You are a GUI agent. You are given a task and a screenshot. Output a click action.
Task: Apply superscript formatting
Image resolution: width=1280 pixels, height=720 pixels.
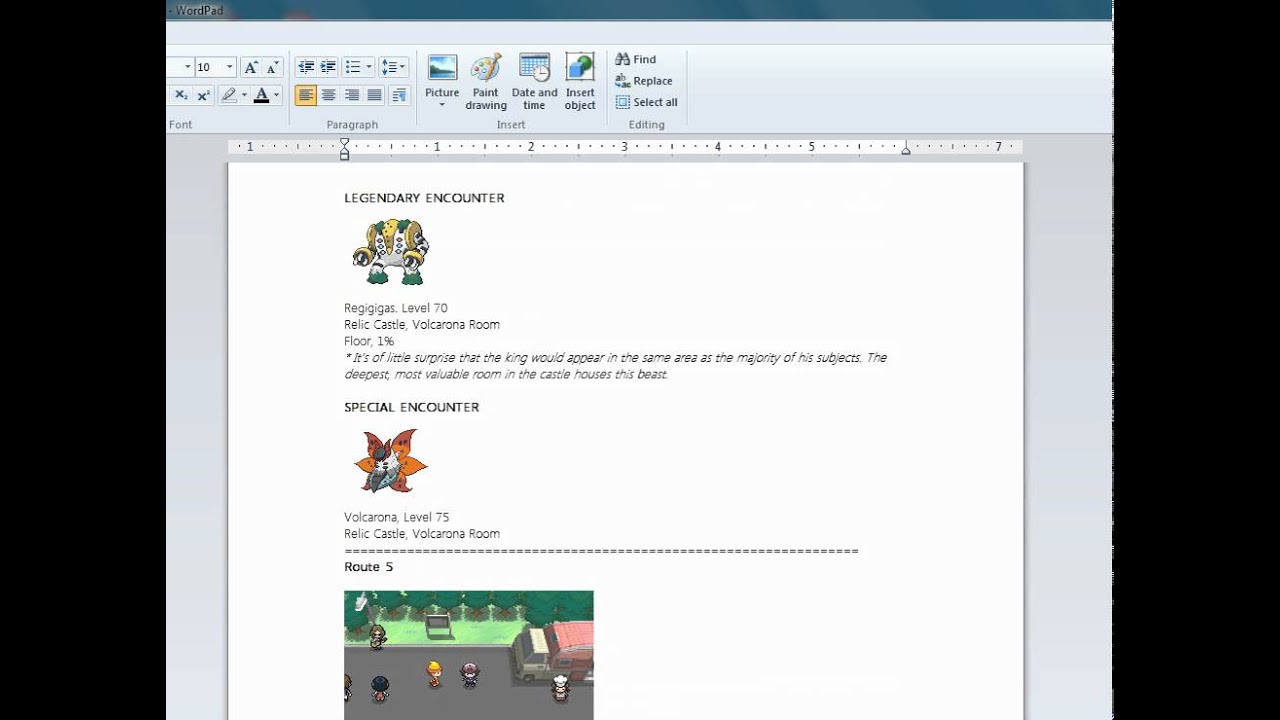tap(203, 95)
